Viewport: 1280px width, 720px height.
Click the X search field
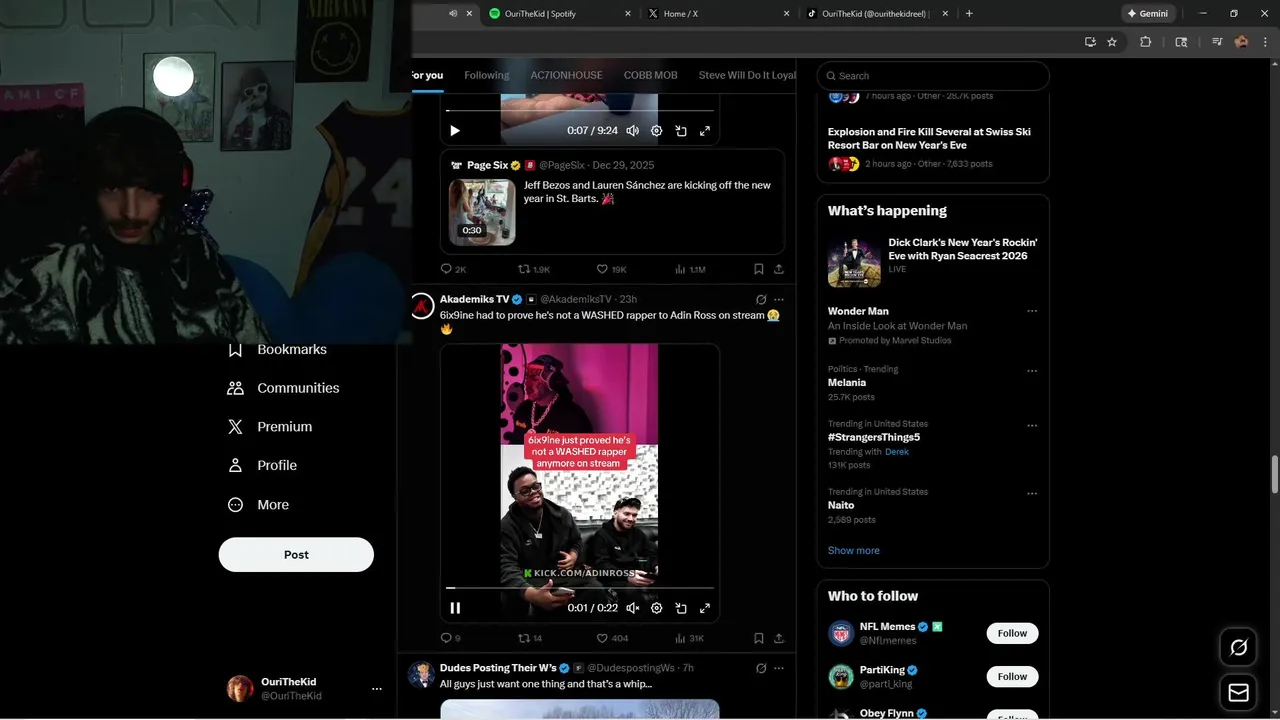click(933, 76)
